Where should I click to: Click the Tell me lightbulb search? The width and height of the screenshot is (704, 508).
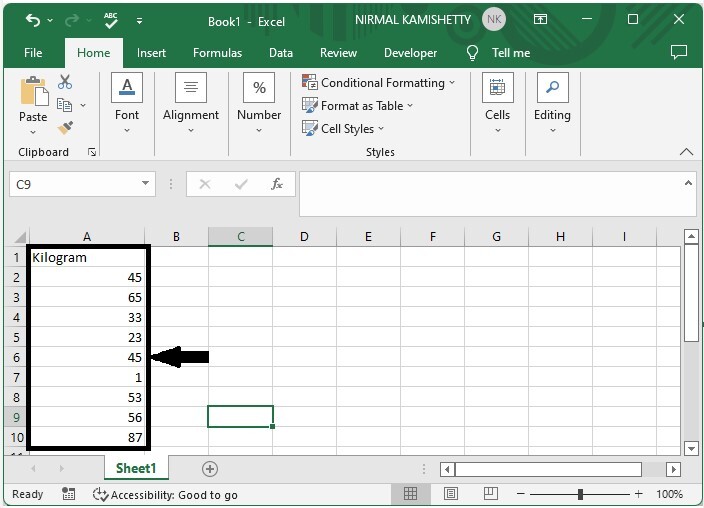498,53
